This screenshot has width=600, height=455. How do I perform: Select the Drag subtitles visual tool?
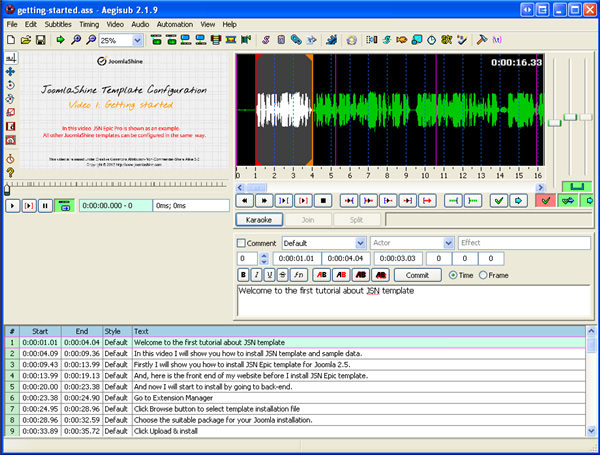coord(11,72)
